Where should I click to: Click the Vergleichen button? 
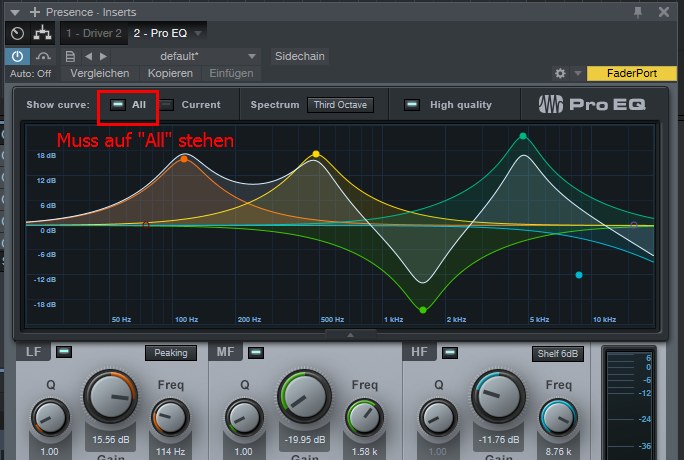(x=100, y=73)
